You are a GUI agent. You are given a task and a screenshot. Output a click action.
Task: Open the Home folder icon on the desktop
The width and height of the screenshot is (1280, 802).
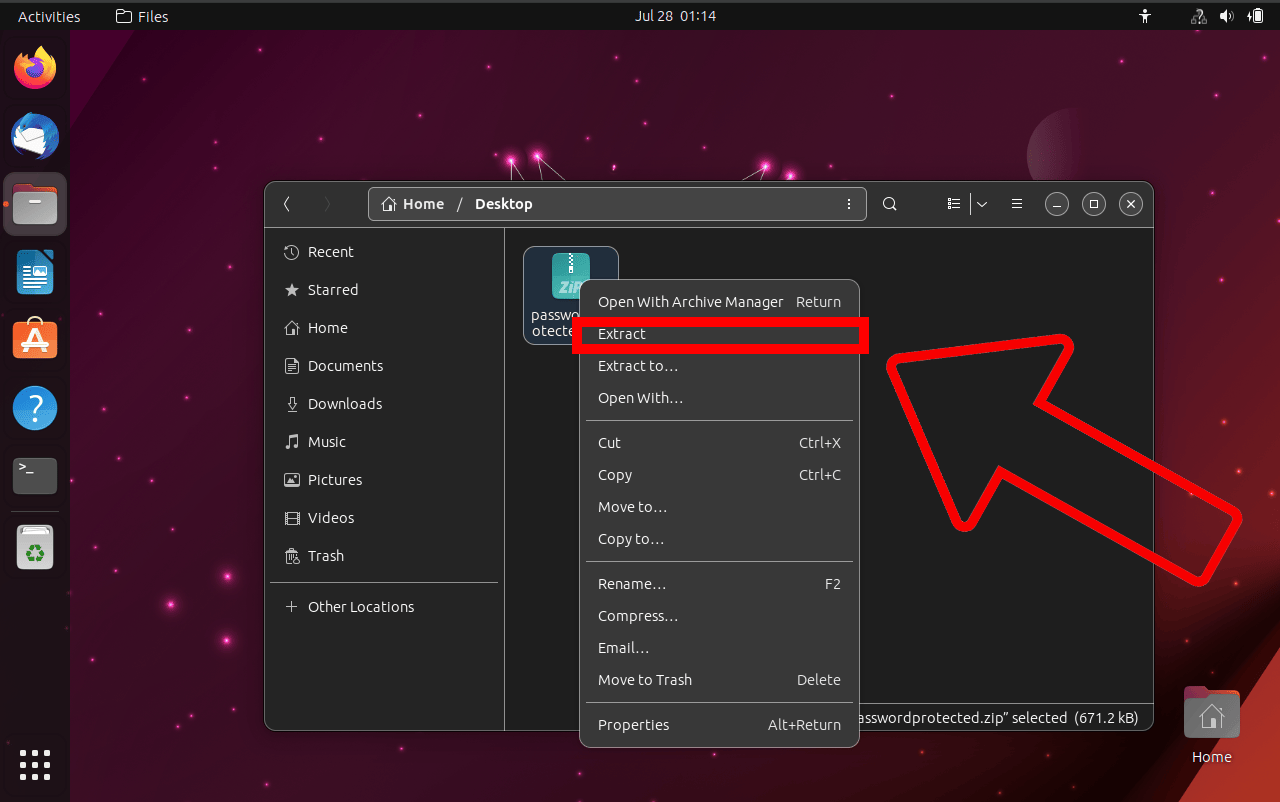pos(1211,713)
